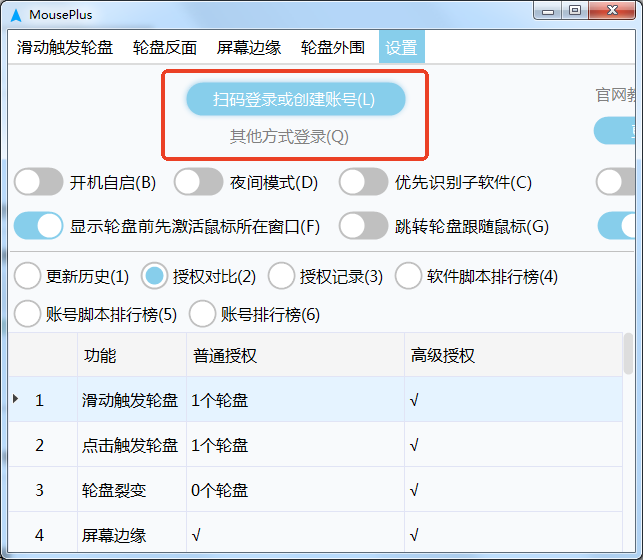
Task: Click 1个轮盘 cell in 点击触发轮盘 row
Action: click(x=295, y=445)
